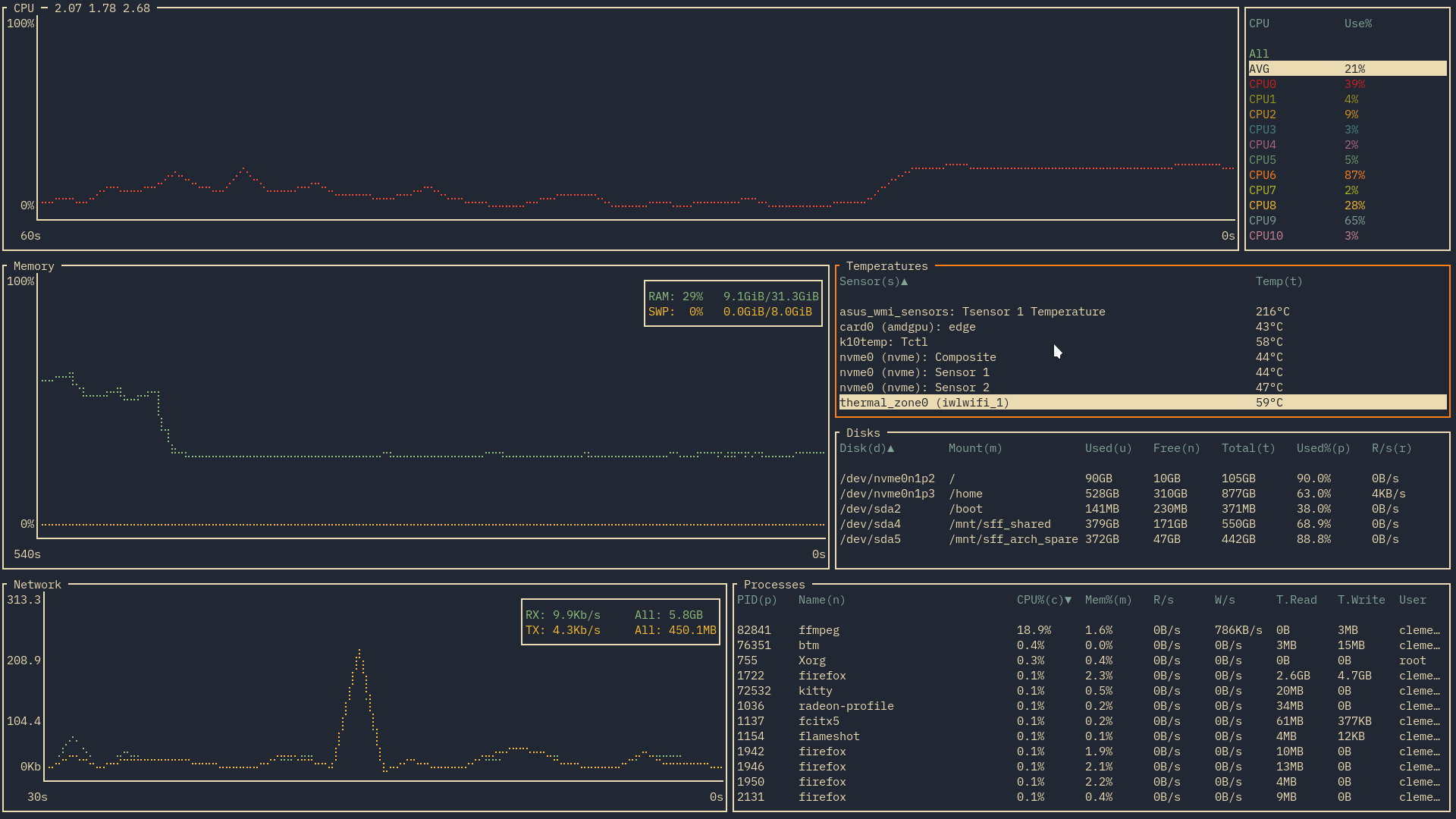Select the ffmpeg process row
The height and width of the screenshot is (819, 1456).
(1091, 630)
